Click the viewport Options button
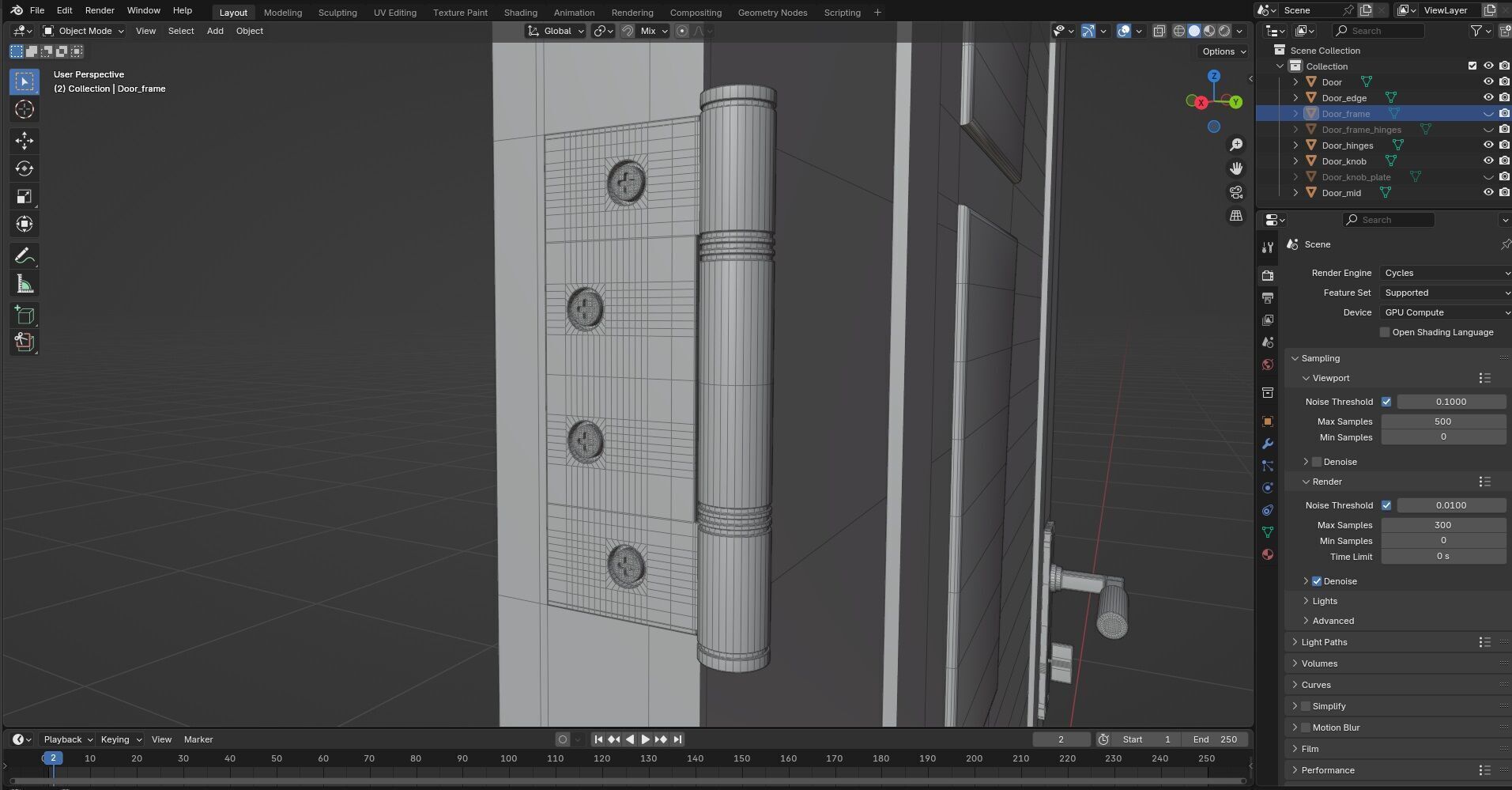Viewport: 1512px width, 790px height. pos(1224,51)
